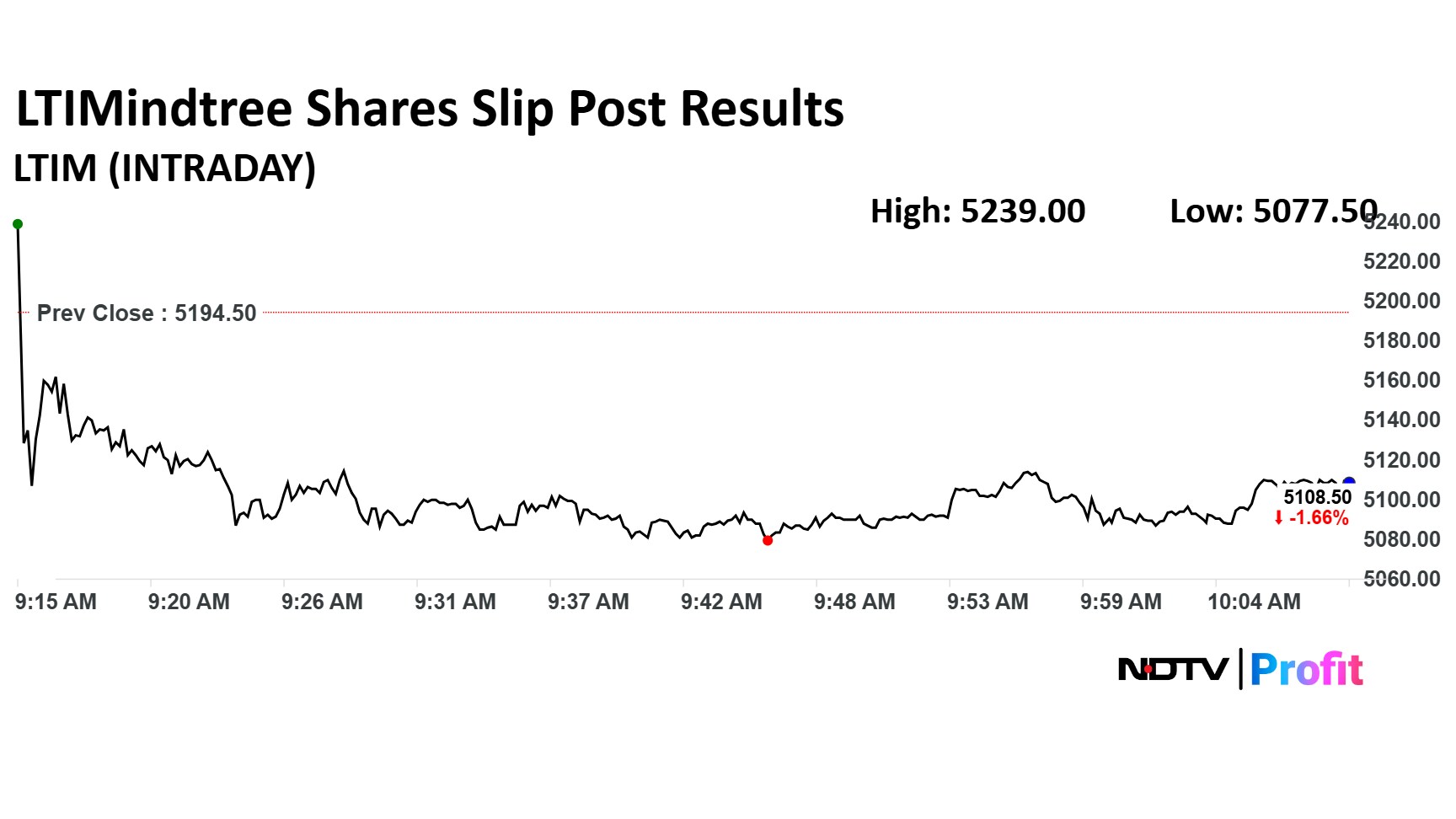Click the NDTV logo
Viewport: 1456px width, 819px height.
[1173, 670]
